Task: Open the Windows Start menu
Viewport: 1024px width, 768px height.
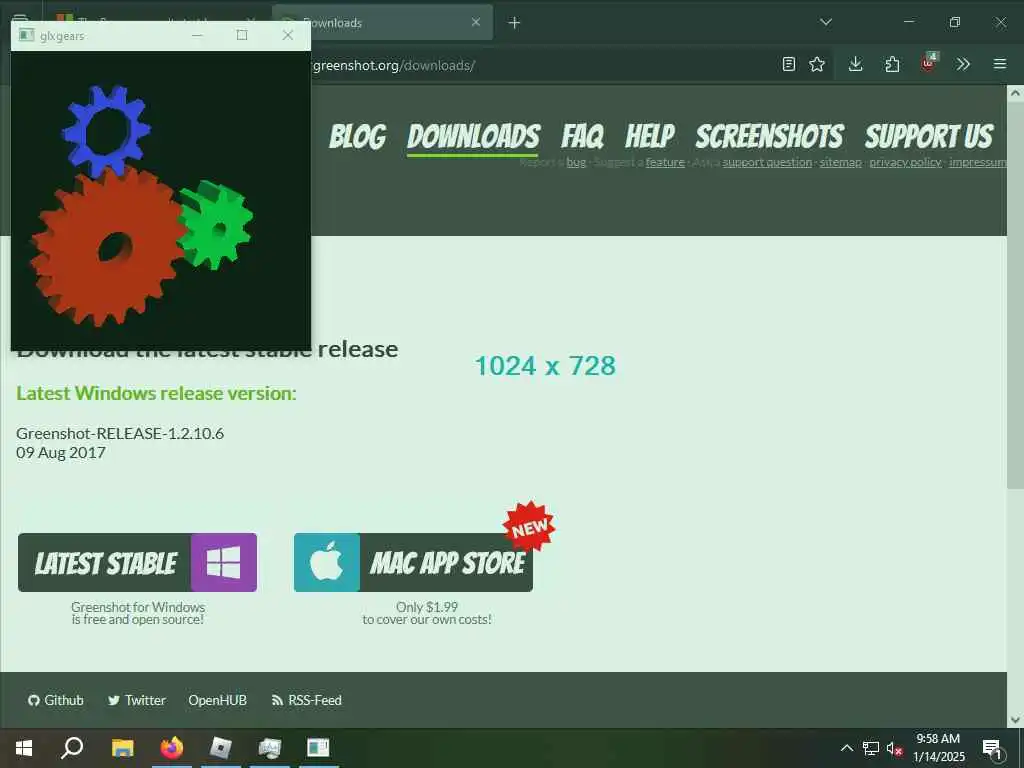Action: 24,748
